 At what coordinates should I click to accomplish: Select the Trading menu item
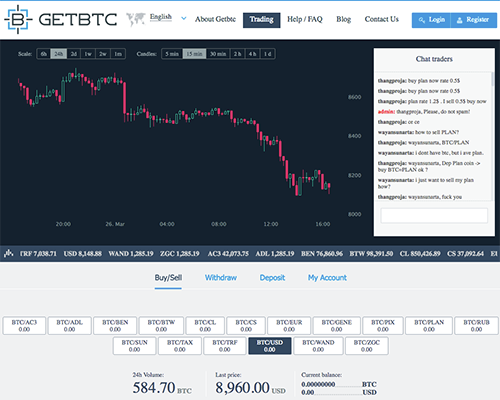(x=262, y=20)
